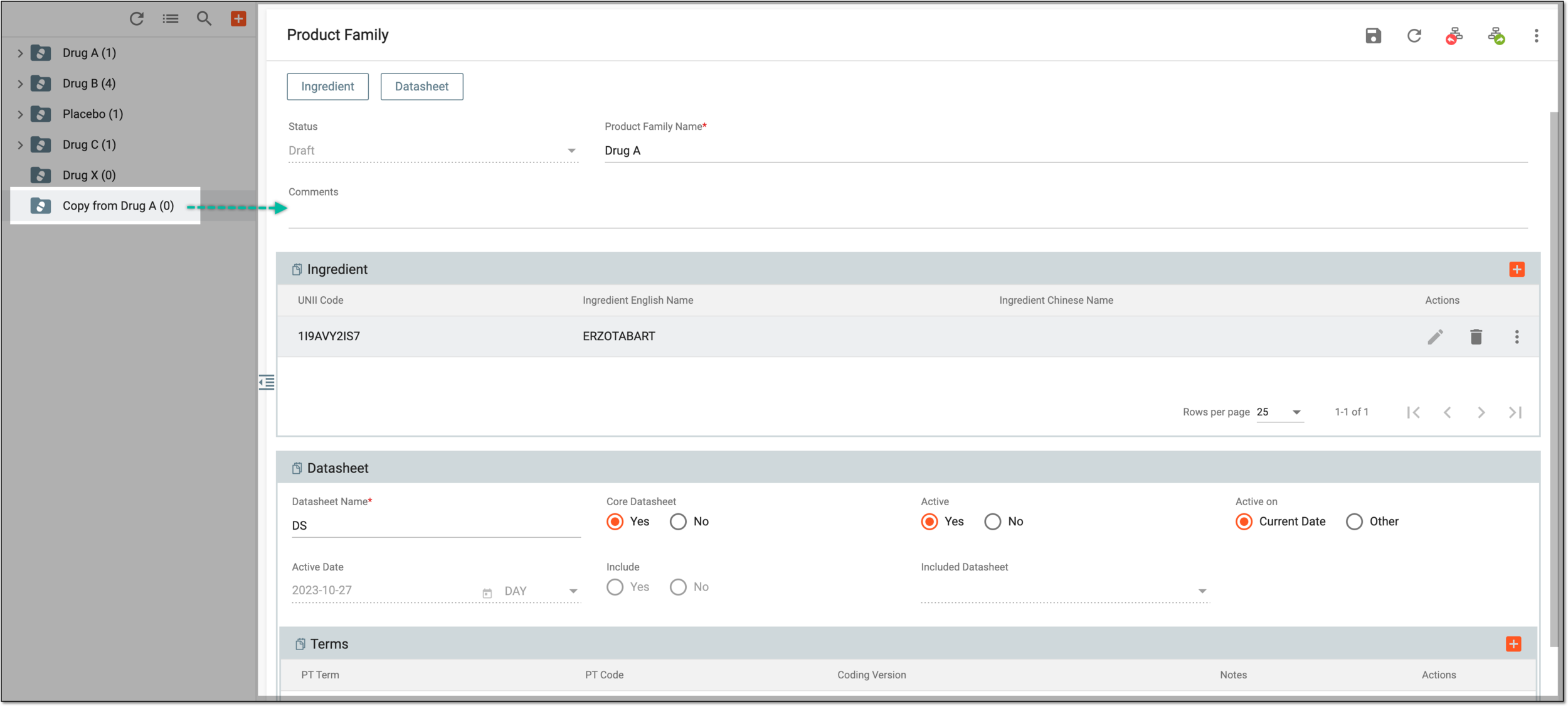Edit the ERZOTABART ingredient row
Screen dimensions: 1568x706
pos(1435,337)
